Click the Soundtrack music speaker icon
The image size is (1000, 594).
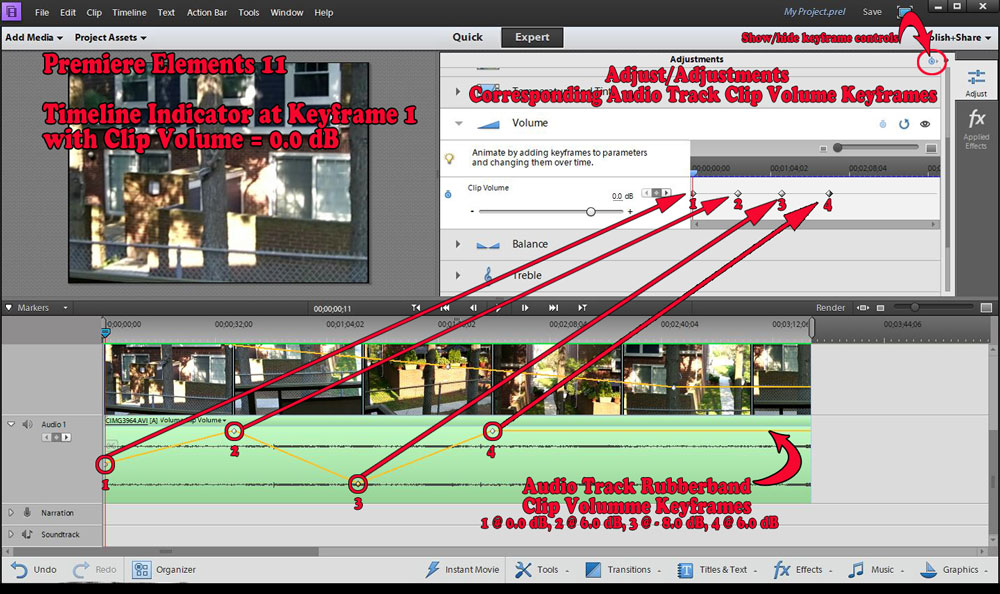click(27, 534)
